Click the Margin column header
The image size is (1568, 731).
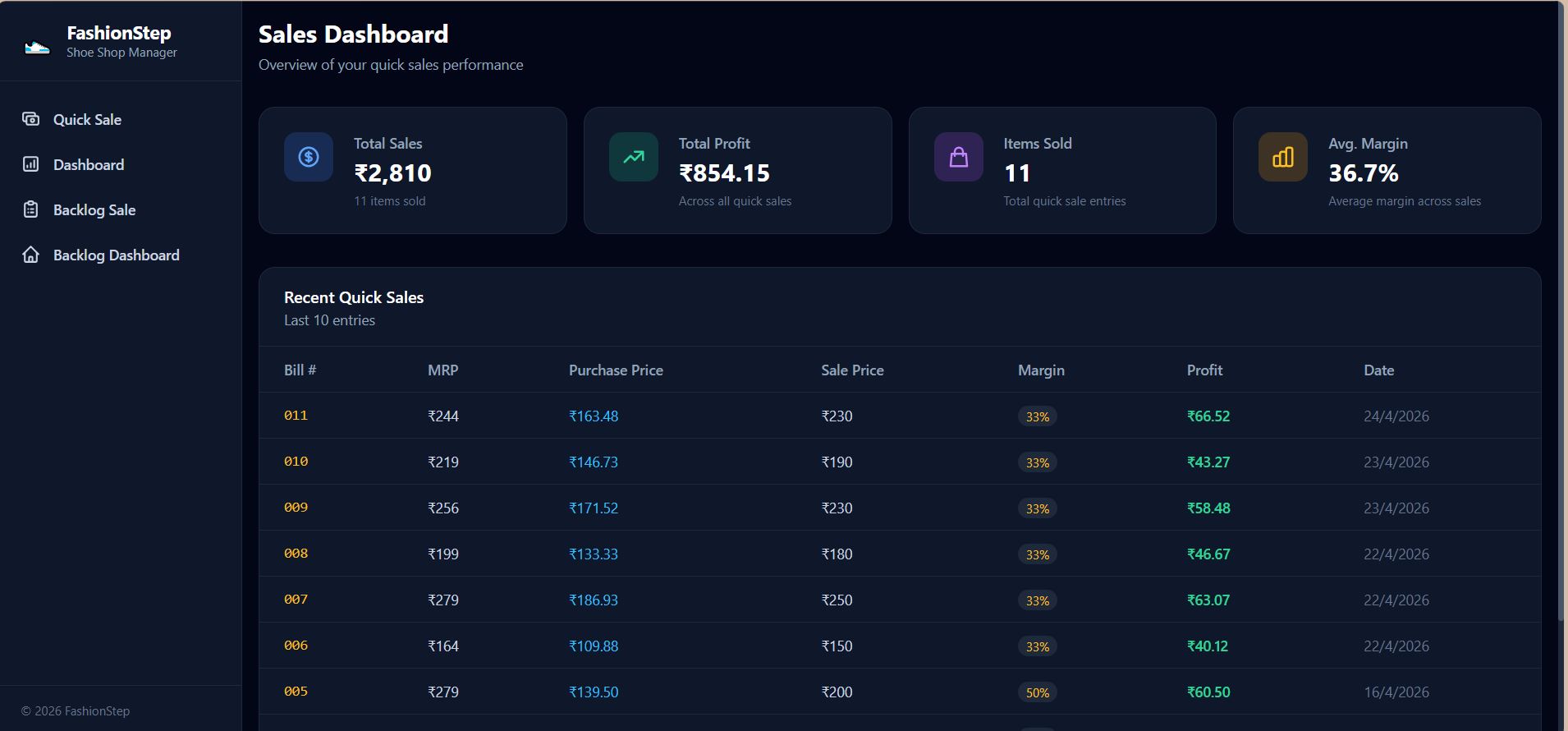tap(1041, 370)
